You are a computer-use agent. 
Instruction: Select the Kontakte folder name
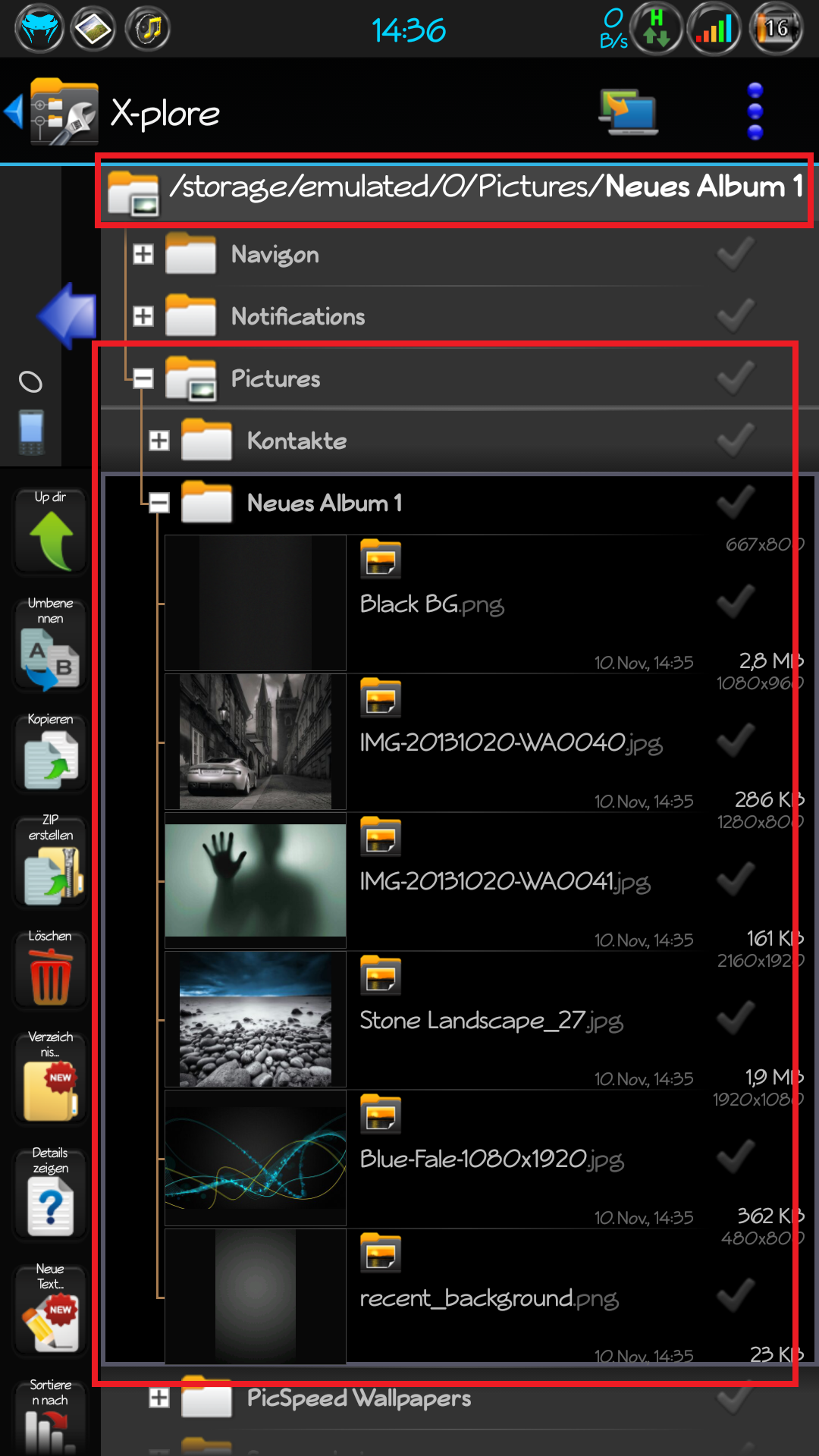[297, 441]
